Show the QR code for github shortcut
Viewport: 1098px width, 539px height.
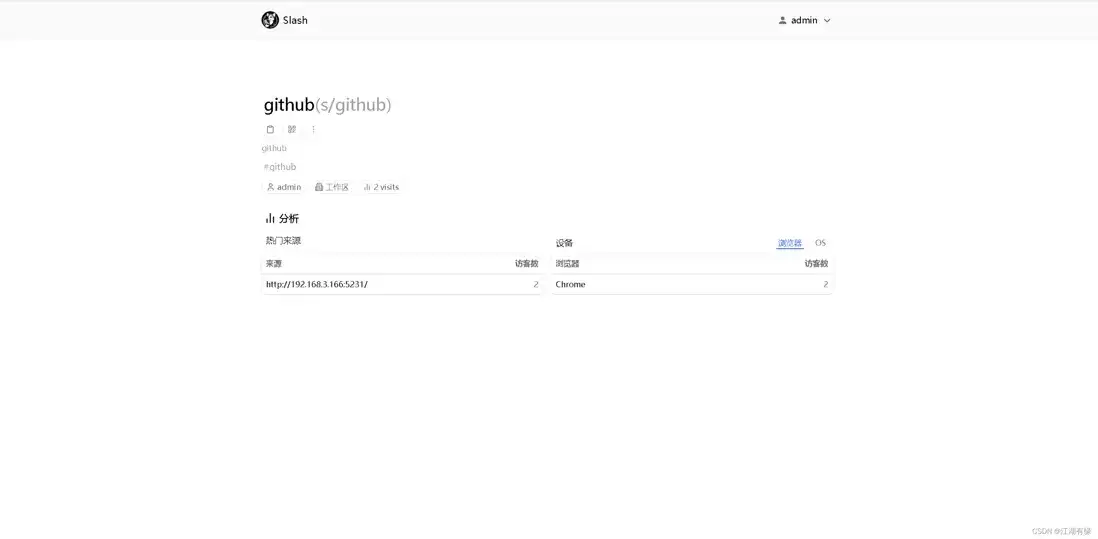(292, 129)
